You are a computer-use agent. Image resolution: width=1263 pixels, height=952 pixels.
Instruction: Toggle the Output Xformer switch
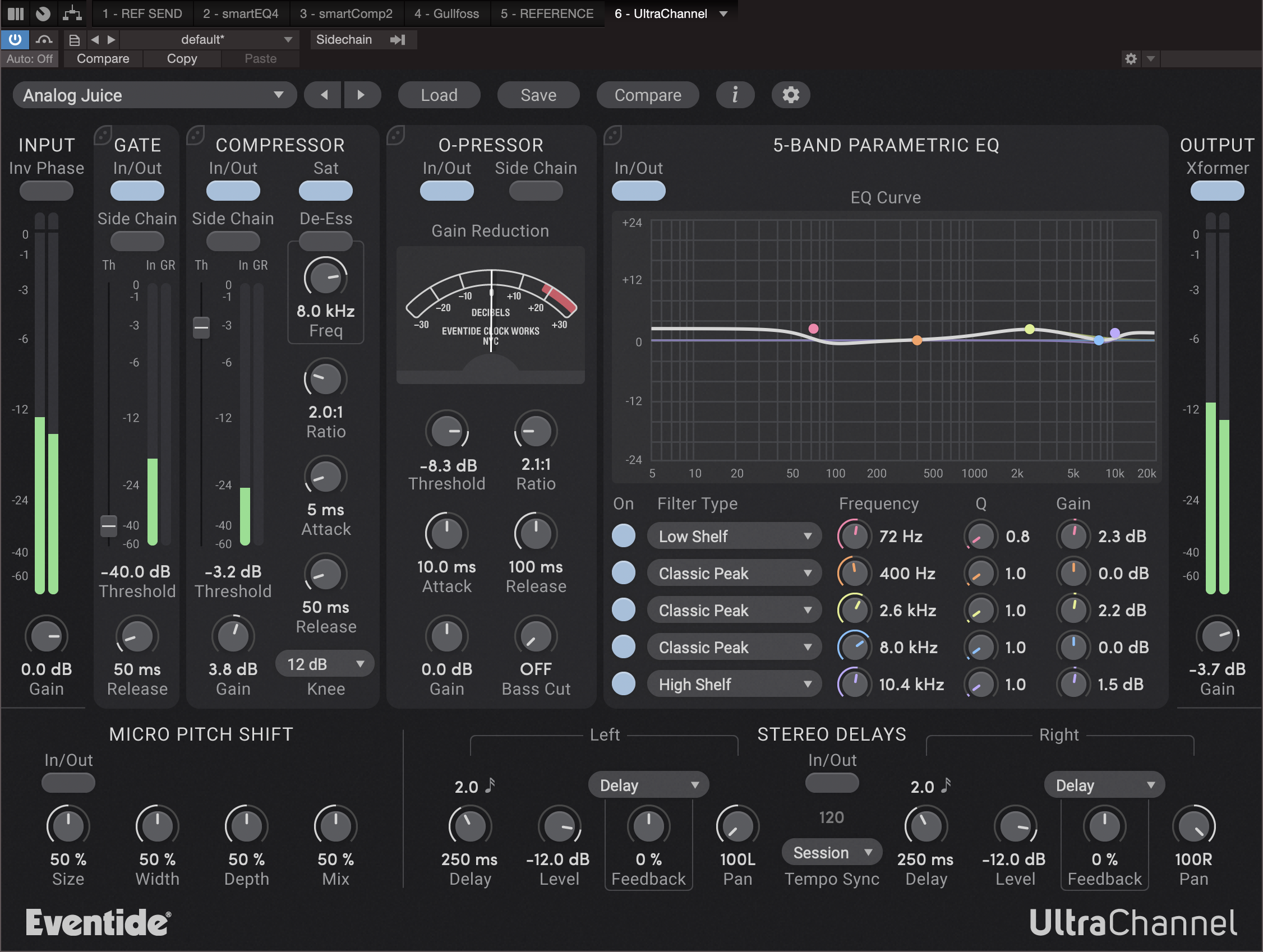pyautogui.click(x=1217, y=190)
